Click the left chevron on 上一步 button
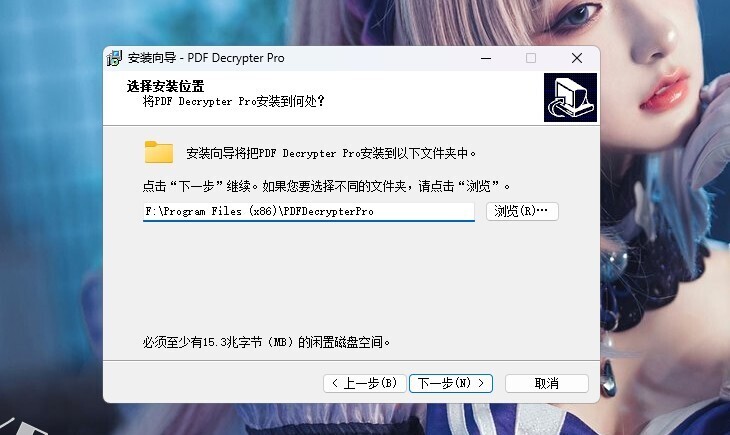730x435 pixels. pos(335,383)
